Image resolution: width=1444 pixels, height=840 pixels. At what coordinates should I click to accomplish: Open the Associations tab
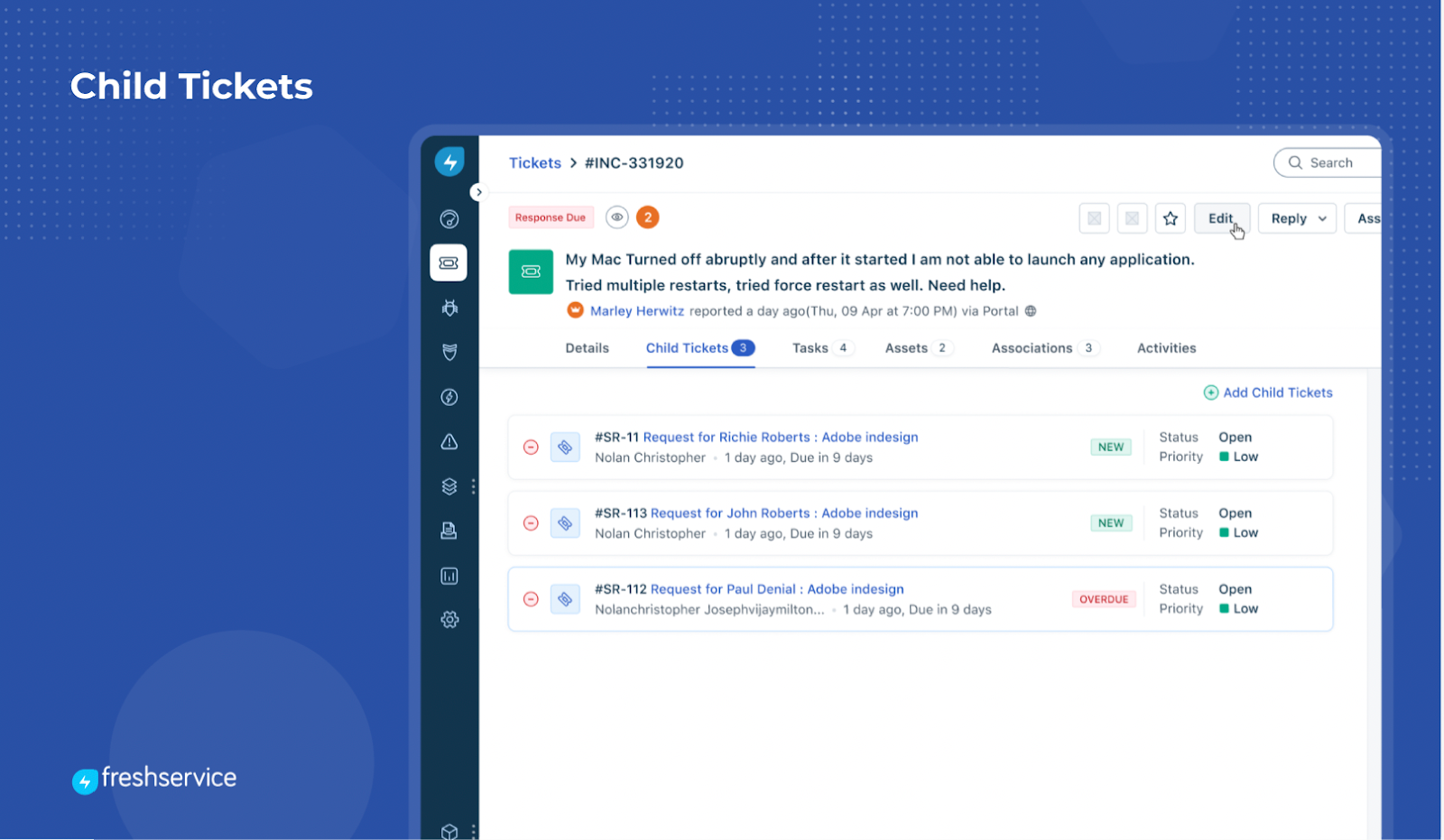click(1045, 348)
